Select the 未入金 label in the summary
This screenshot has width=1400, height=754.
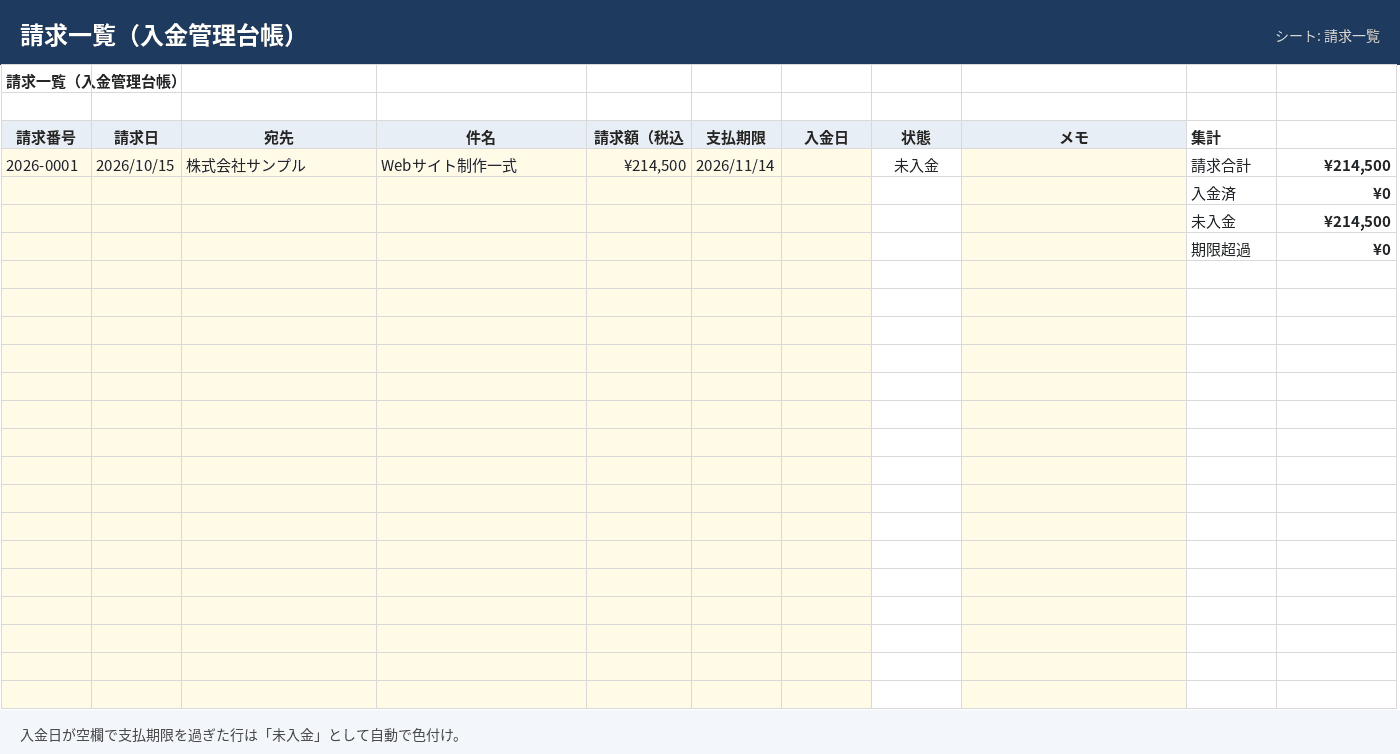(x=1231, y=221)
